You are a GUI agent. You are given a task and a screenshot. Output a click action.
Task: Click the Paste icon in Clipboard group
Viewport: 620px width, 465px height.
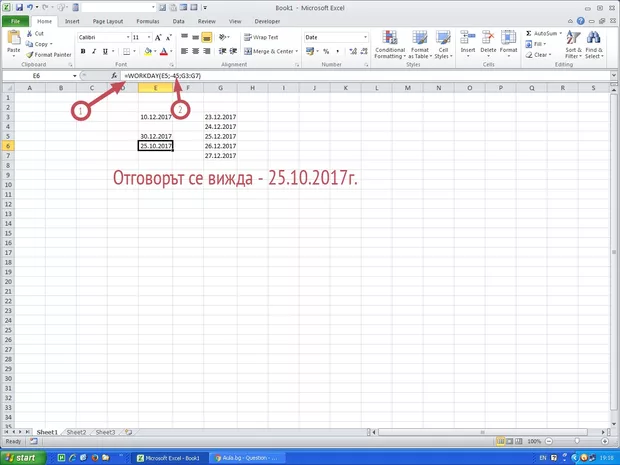(14, 38)
